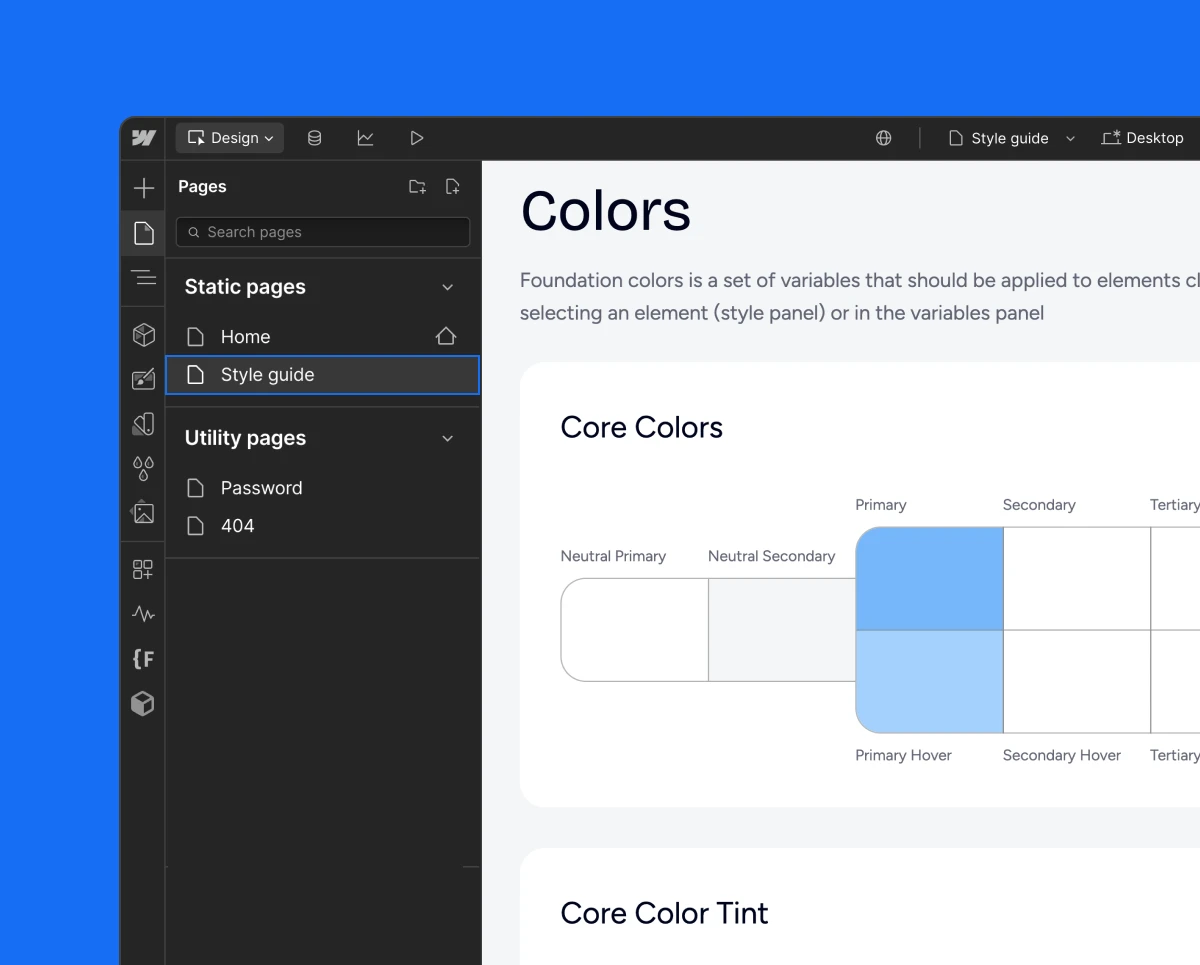Viewport: 1200px width, 965px height.
Task: Click the create new page icon
Action: pos(453,187)
